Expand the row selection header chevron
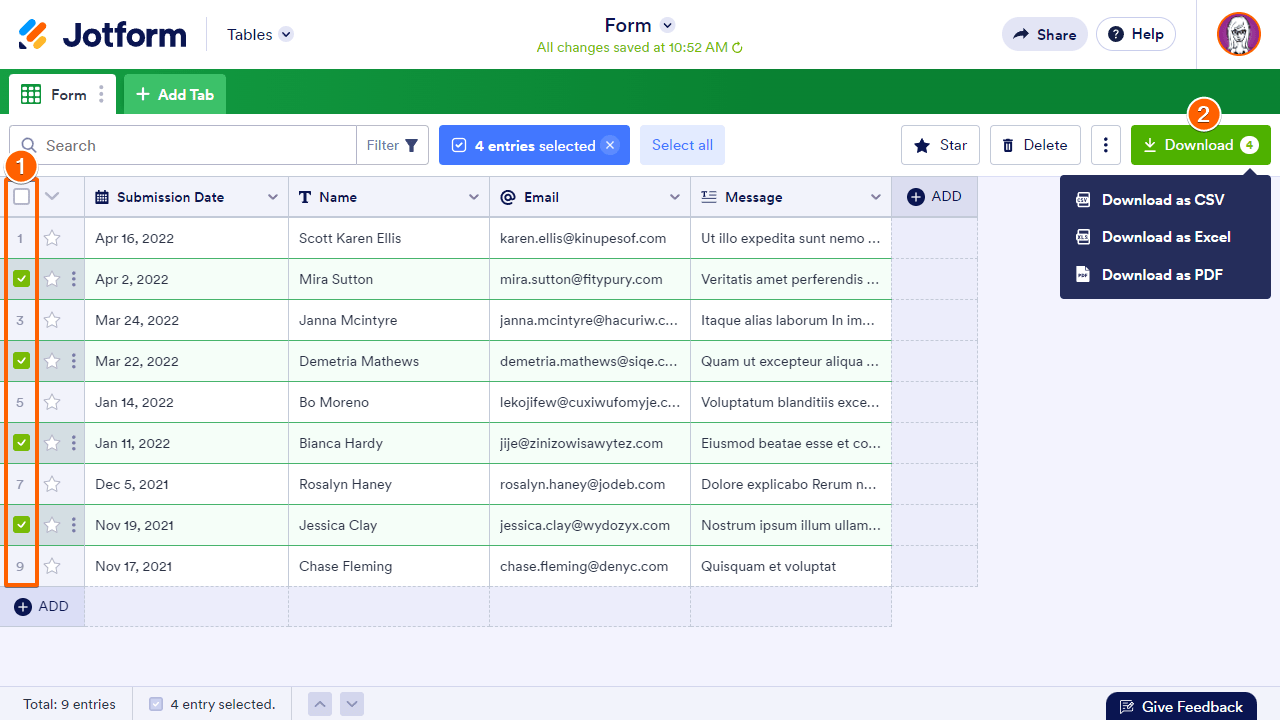Screen dimensions: 1280x720 [53, 197]
